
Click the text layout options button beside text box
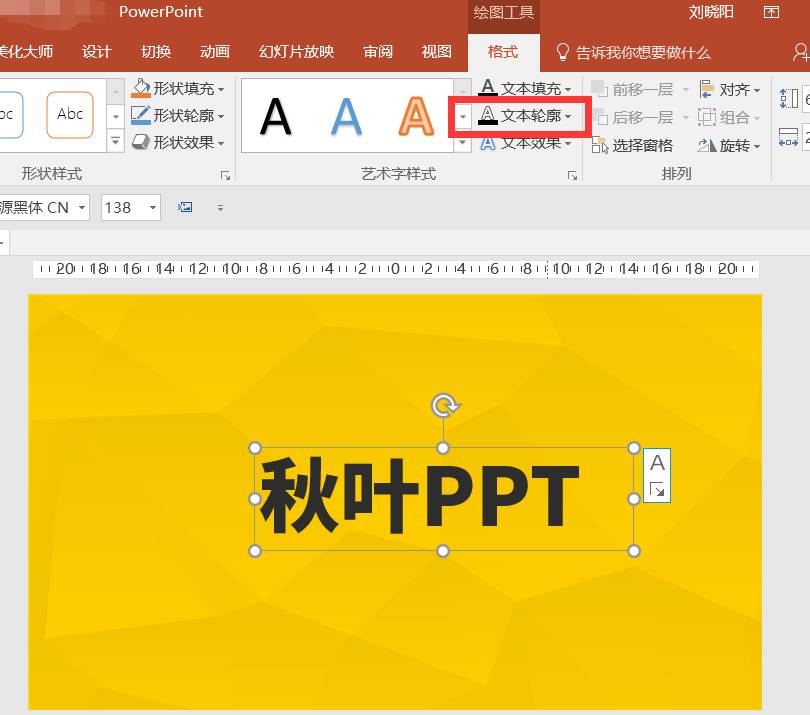pos(657,475)
